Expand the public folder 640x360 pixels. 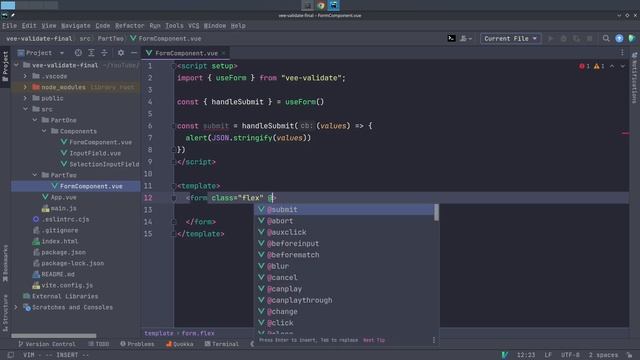pos(25,98)
